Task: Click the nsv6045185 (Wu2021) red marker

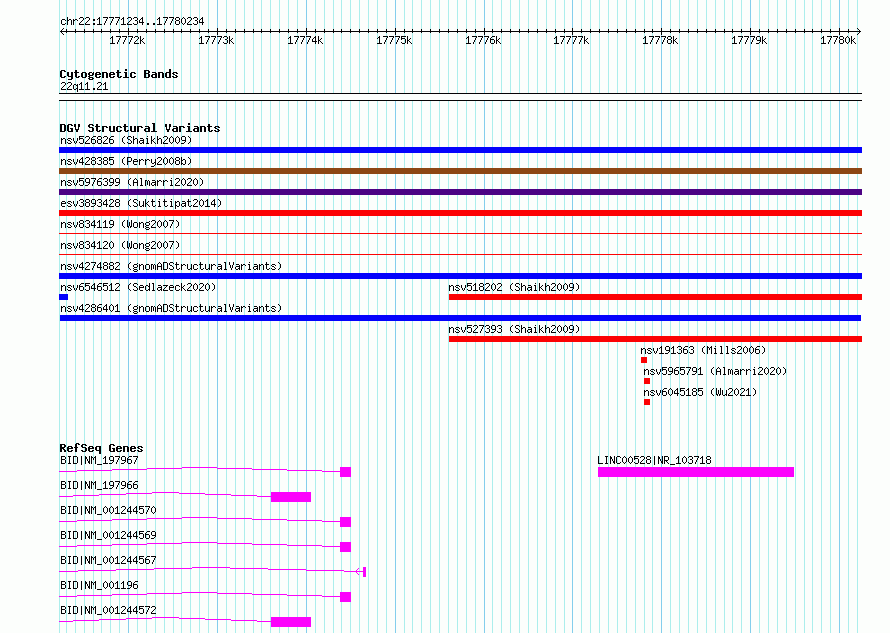Action: click(647, 402)
